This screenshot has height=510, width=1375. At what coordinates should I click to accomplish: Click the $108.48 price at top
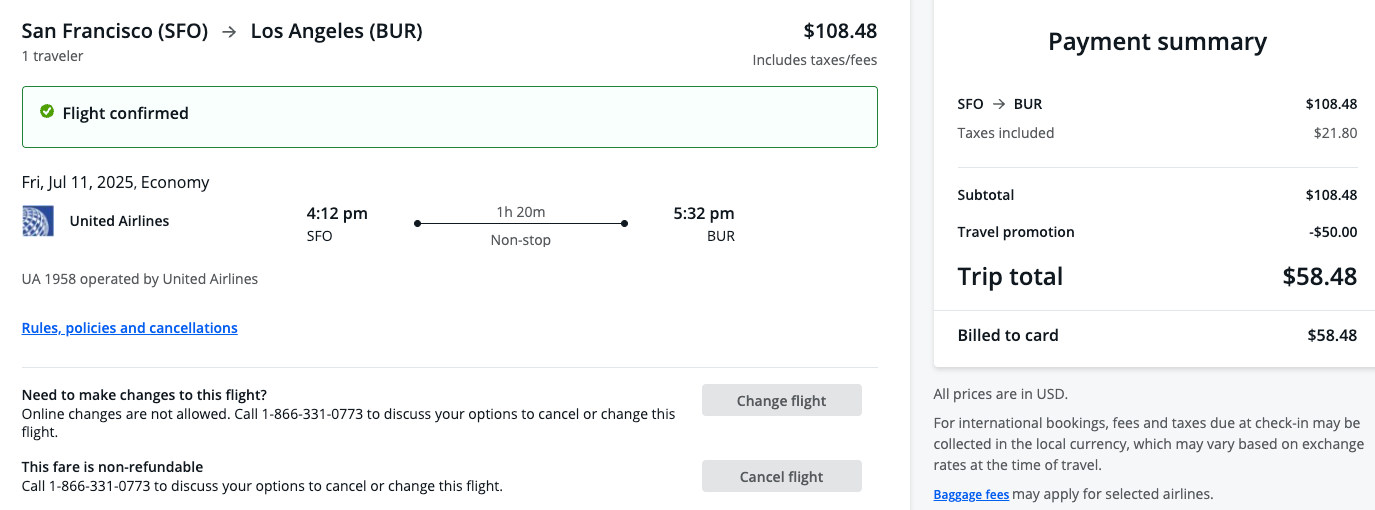pyautogui.click(x=840, y=31)
